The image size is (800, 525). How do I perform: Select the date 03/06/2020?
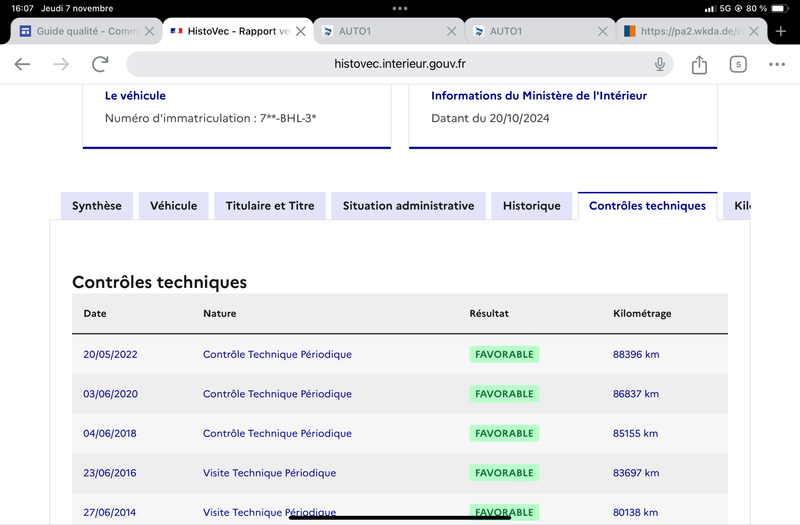[x=110, y=394]
